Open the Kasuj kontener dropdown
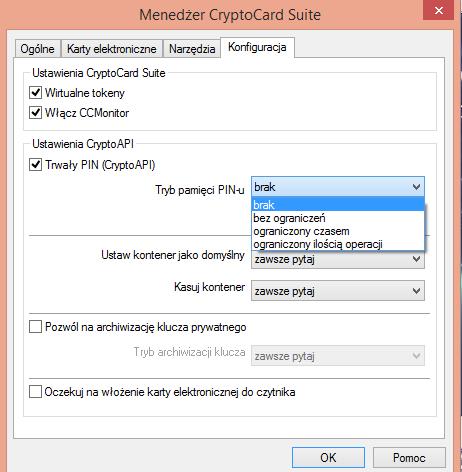This screenshot has width=462, height=472. [338, 291]
